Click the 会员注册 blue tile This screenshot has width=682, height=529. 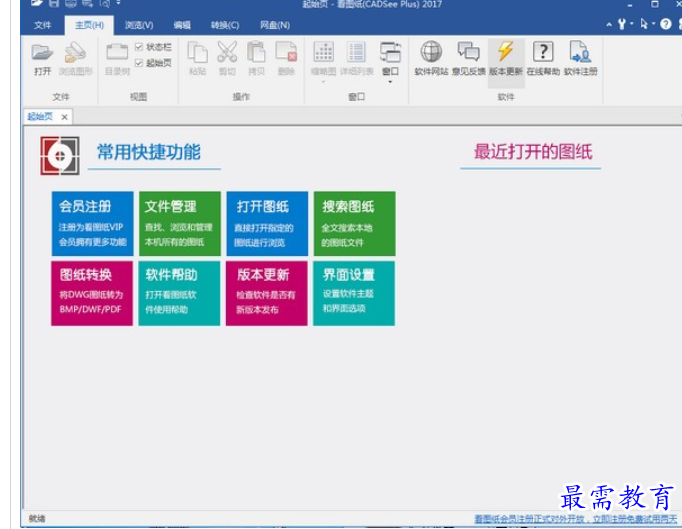coord(93,224)
